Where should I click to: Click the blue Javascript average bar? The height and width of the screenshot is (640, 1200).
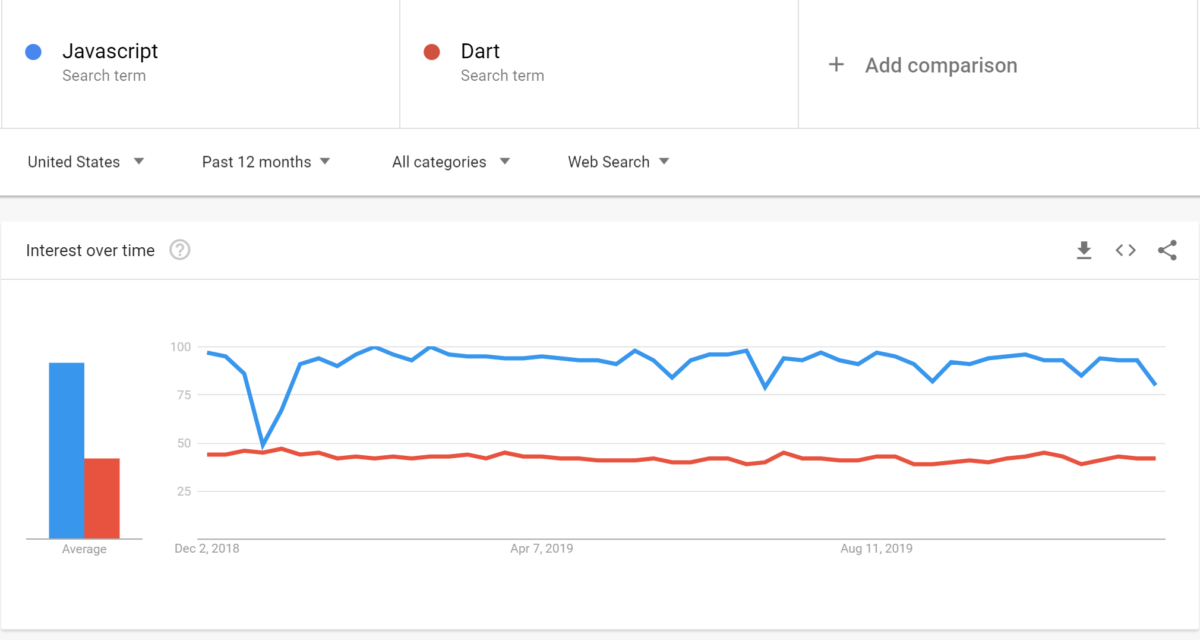tap(65, 450)
